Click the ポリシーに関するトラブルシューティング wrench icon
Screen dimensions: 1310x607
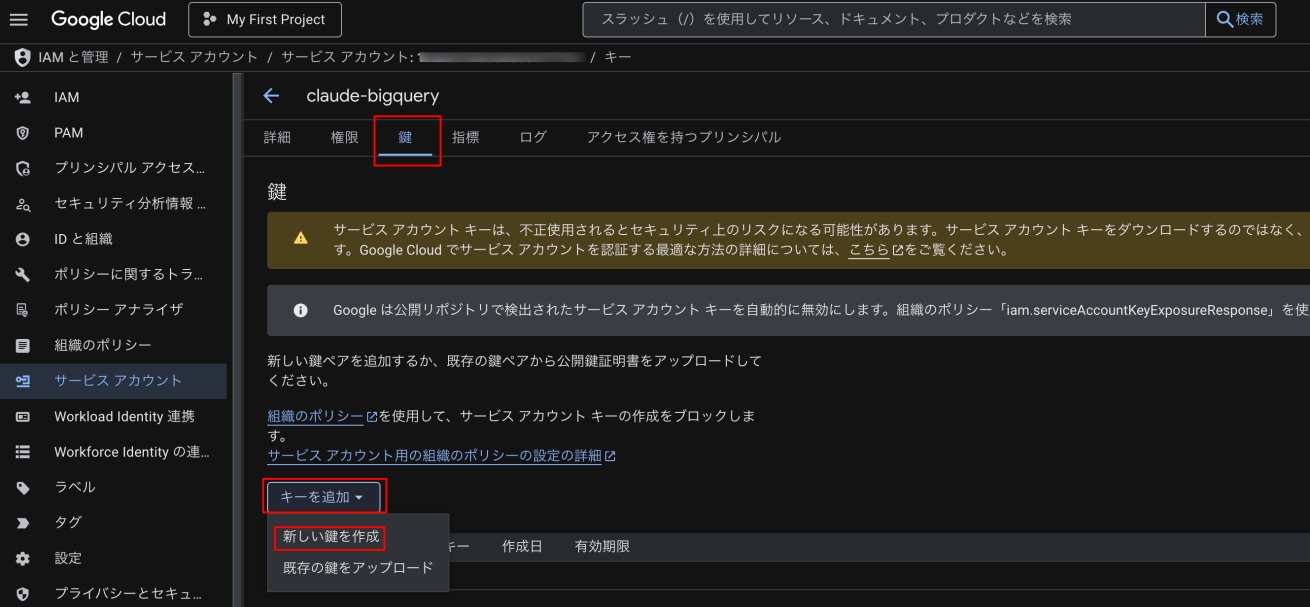(21, 274)
